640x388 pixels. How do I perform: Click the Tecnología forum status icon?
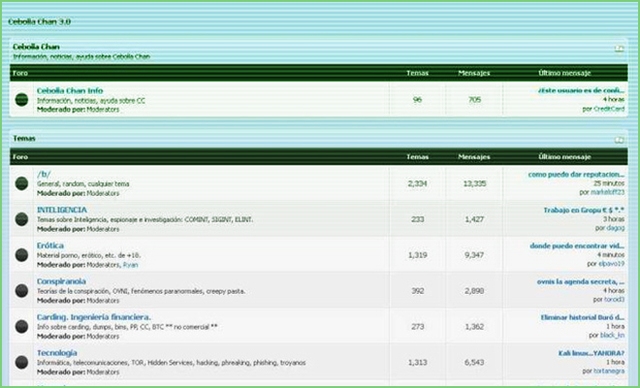[22, 362]
